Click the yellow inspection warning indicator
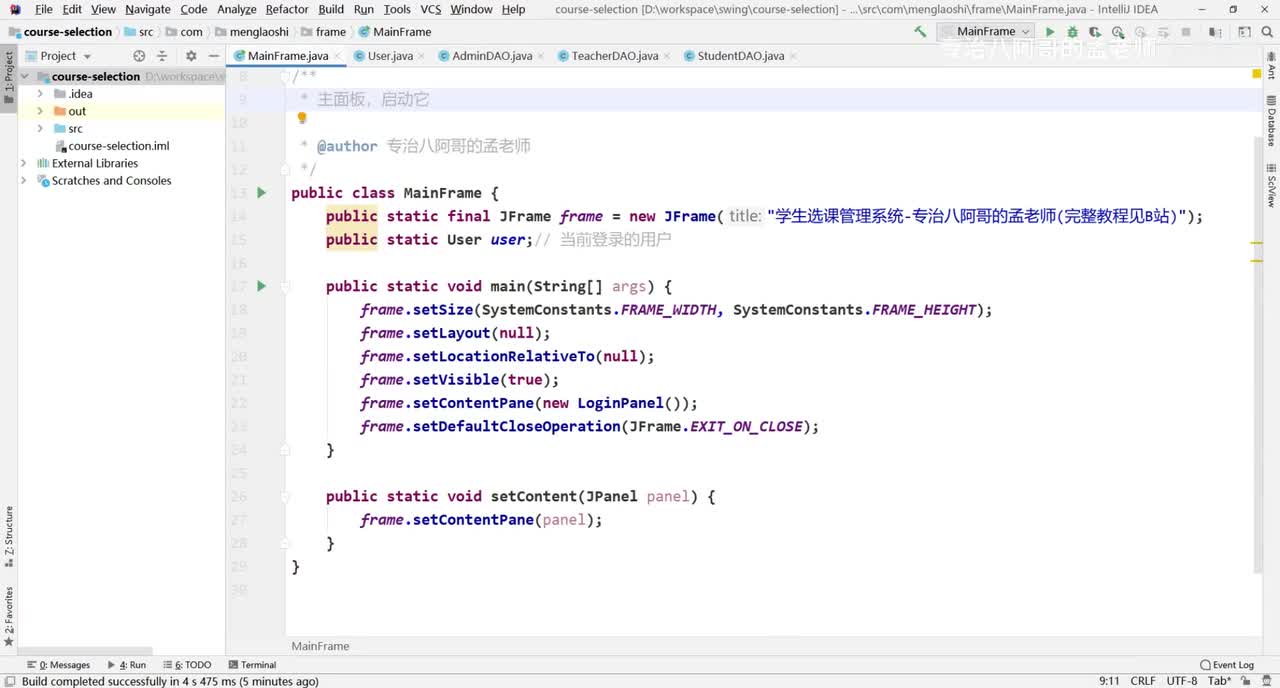The image size is (1280, 688). pos(1257,74)
